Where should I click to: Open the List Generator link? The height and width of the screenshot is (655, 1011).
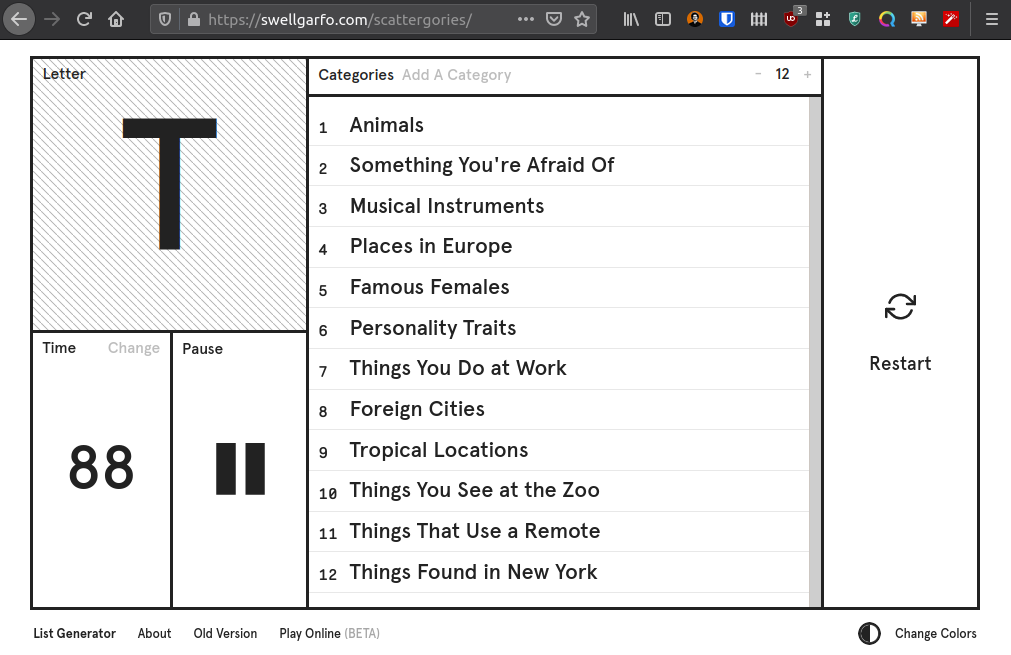point(75,634)
